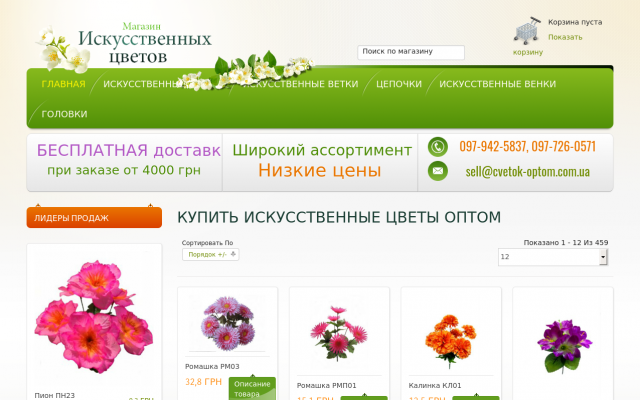Open the ГОЛОВКИ menu item
The width and height of the screenshot is (640, 400).
pyautogui.click(x=64, y=114)
